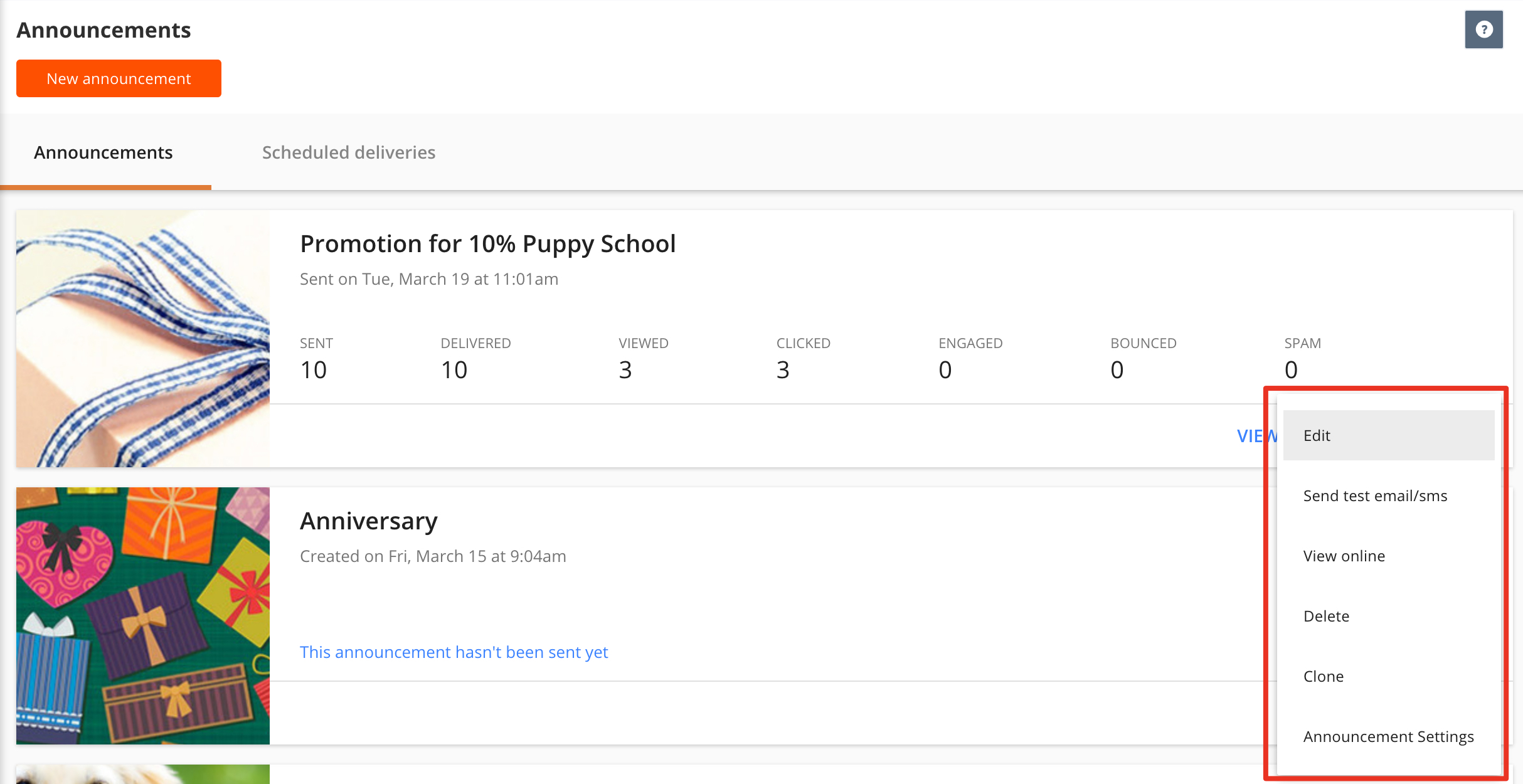Click the SENT count of 10
Viewport: 1523px width, 784px height.
313,370
